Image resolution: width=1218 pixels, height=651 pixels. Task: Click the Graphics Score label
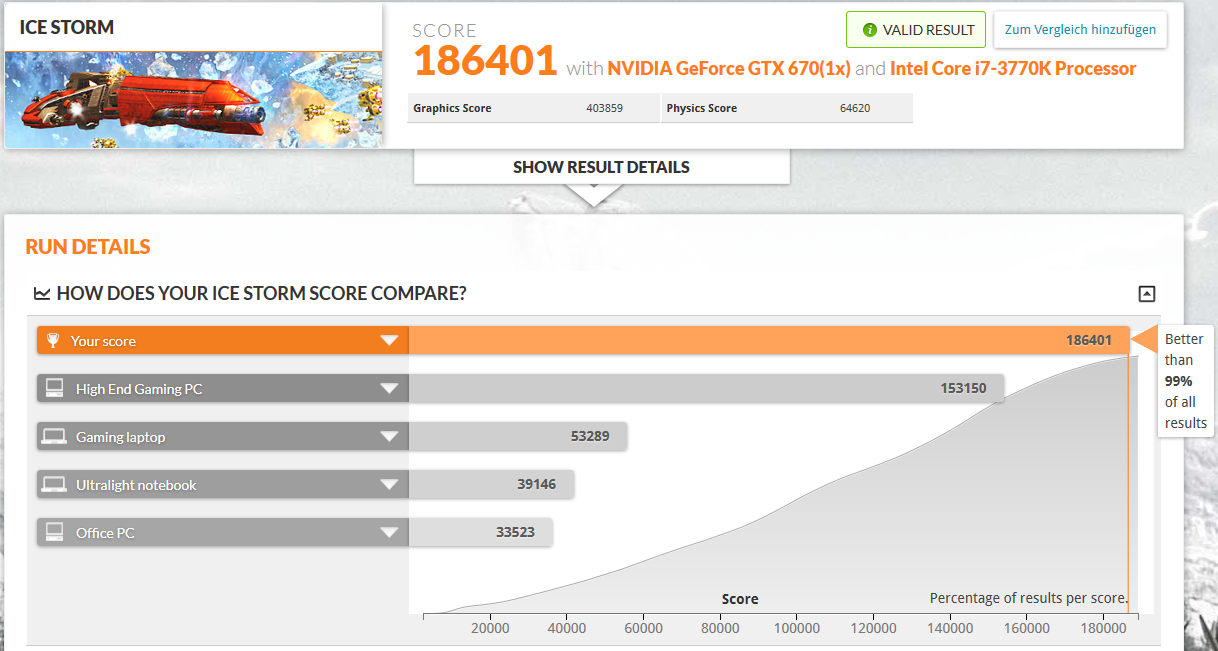[x=452, y=108]
